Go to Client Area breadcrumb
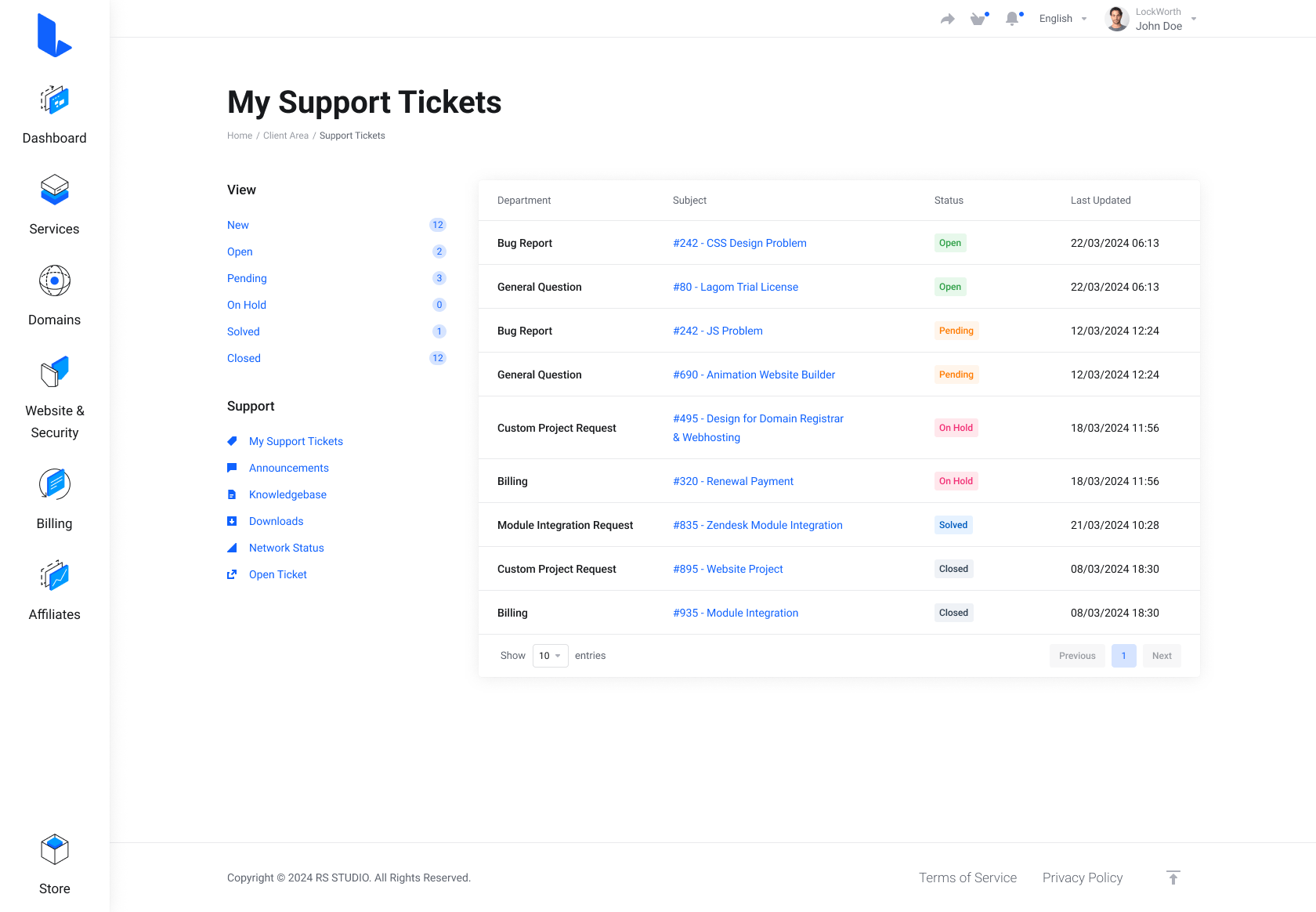 (286, 136)
